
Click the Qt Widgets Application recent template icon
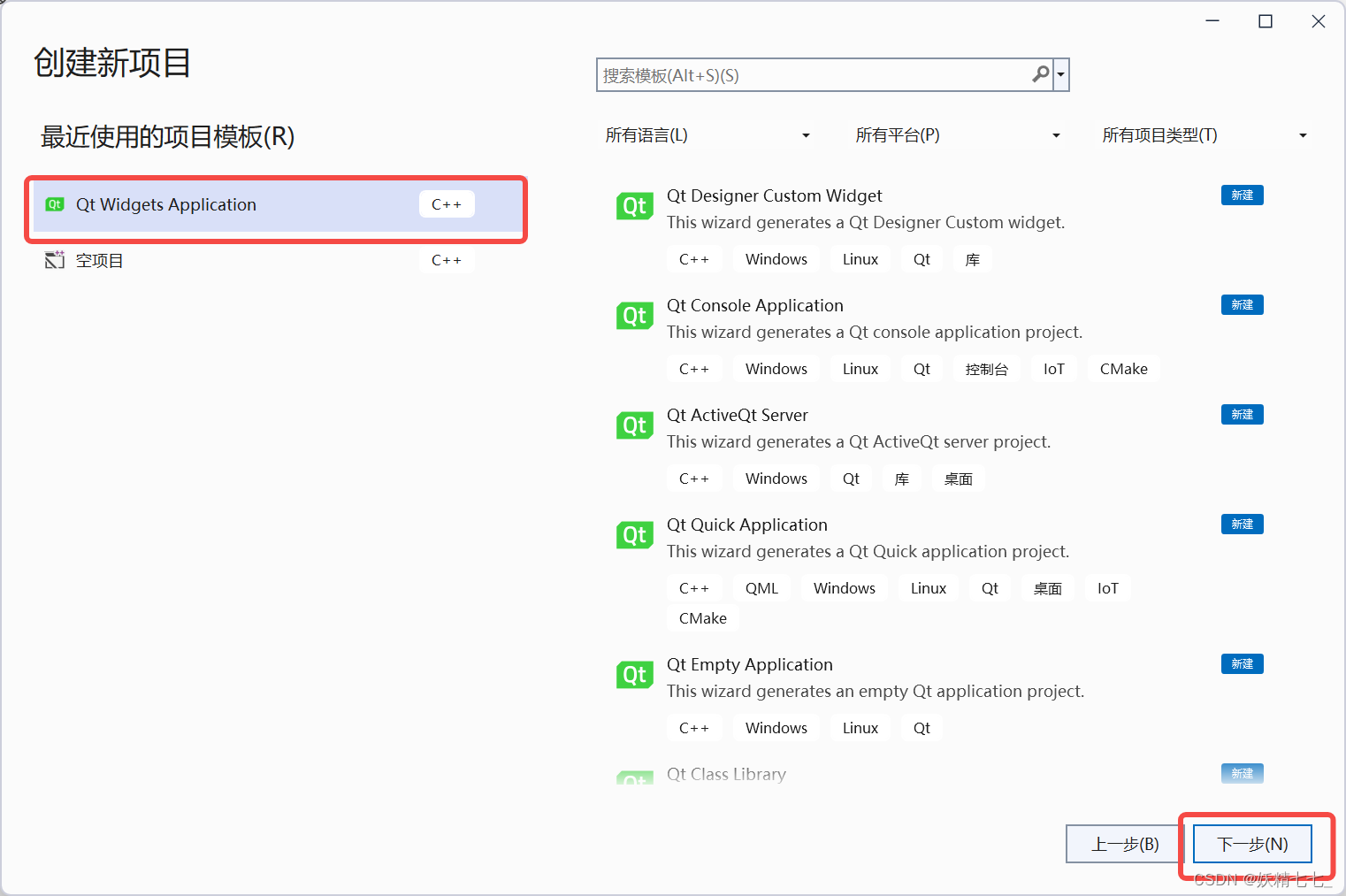pyautogui.click(x=55, y=204)
